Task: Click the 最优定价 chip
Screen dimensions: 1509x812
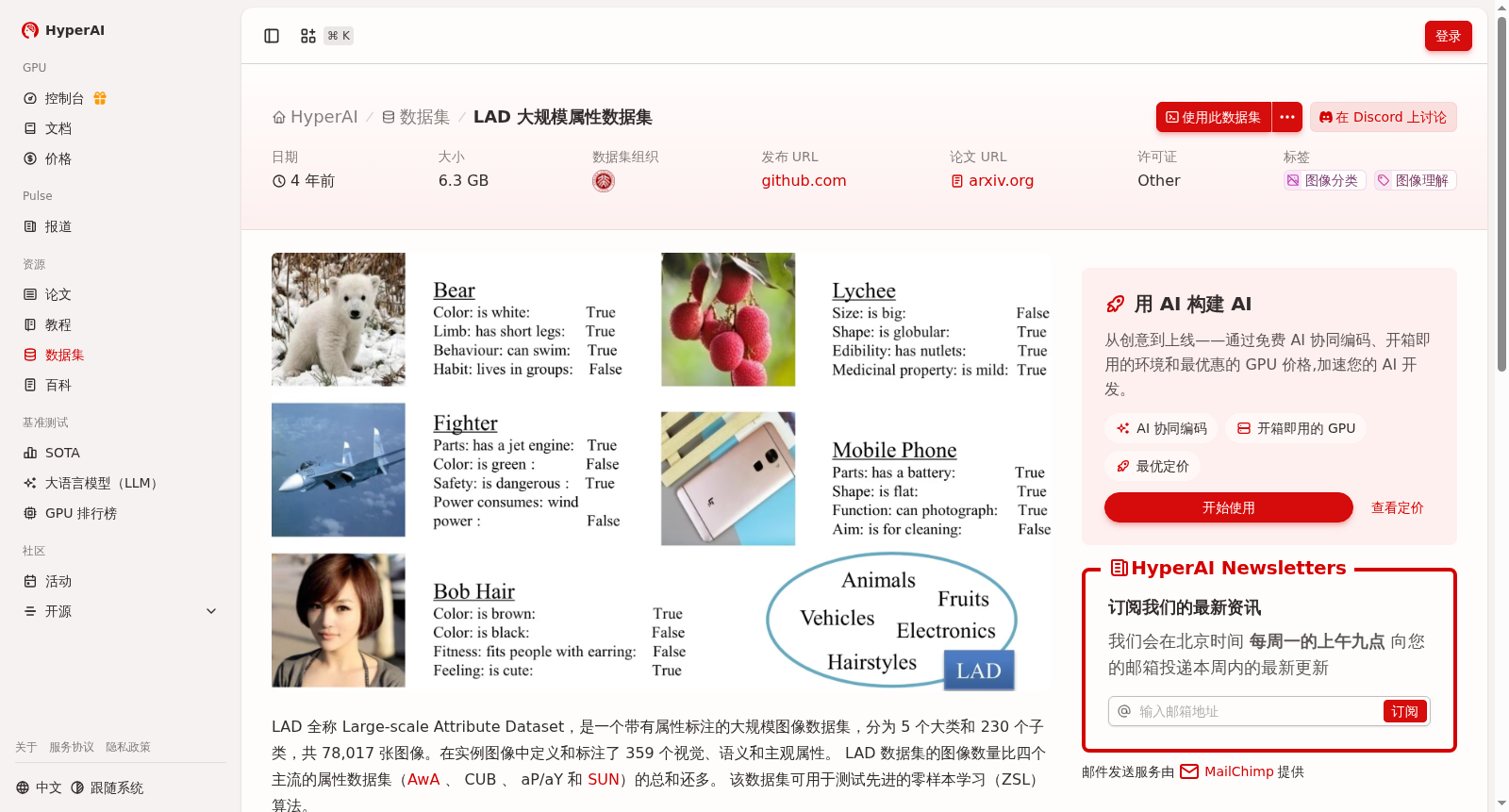Action: tap(1152, 466)
